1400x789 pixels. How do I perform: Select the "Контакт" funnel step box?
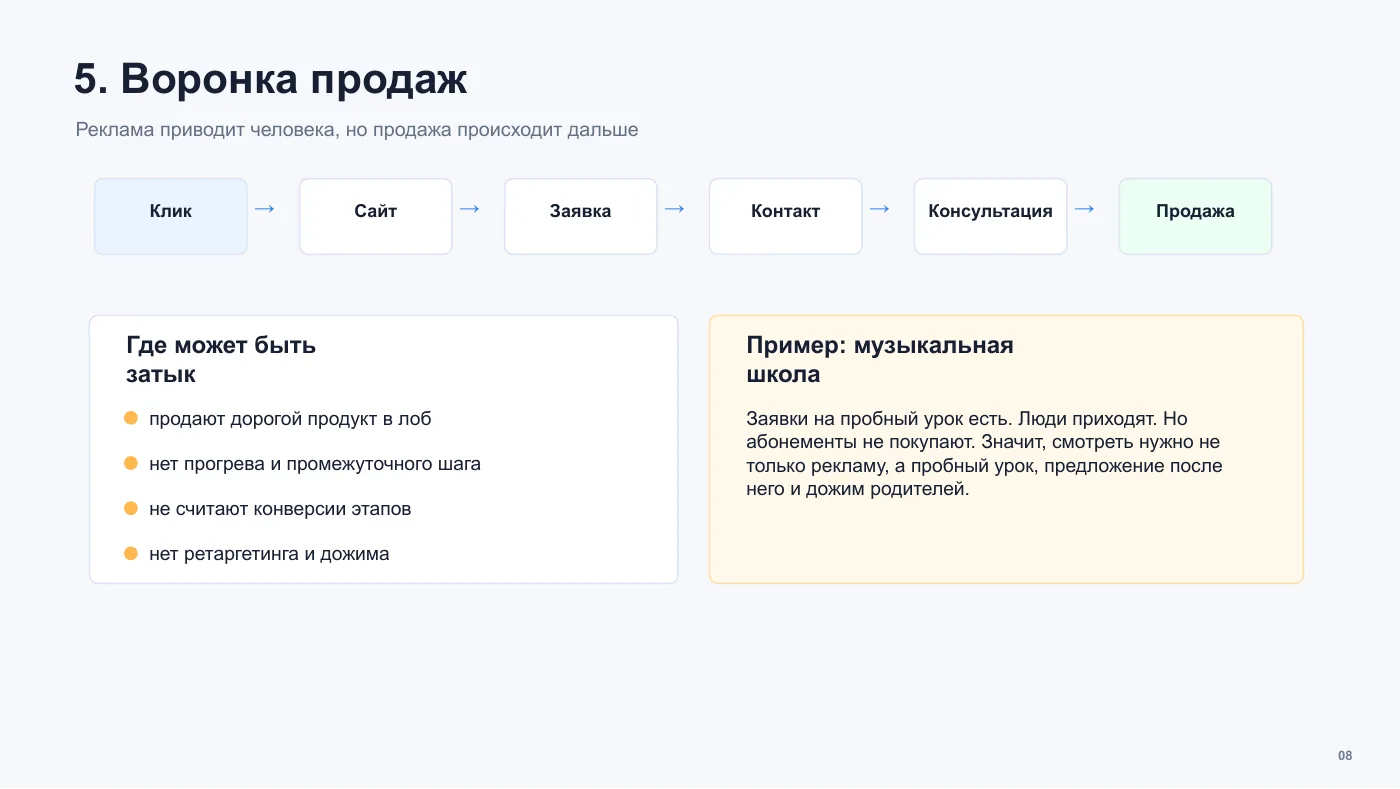pos(786,216)
